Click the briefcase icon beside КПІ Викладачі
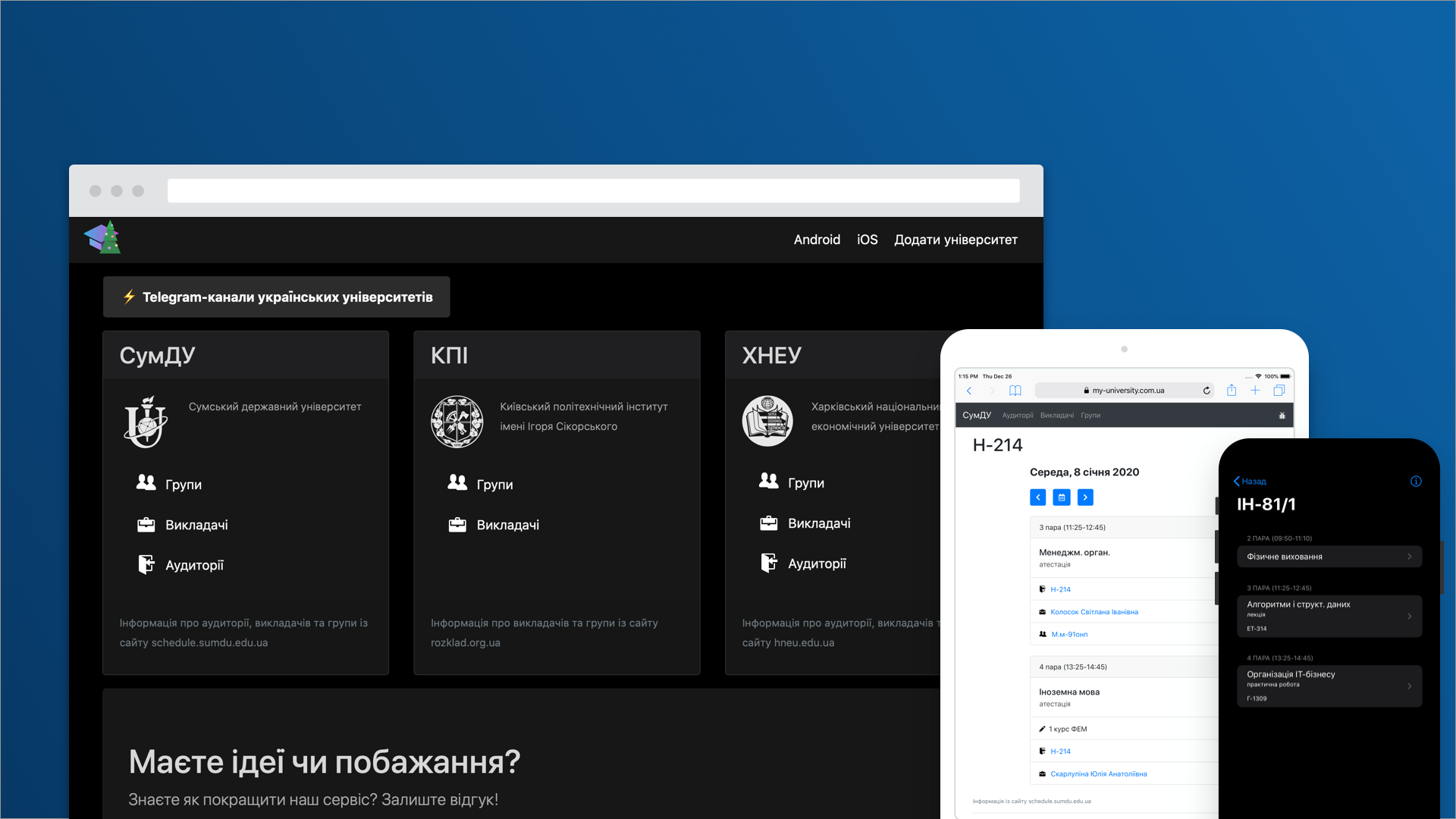 tap(457, 525)
